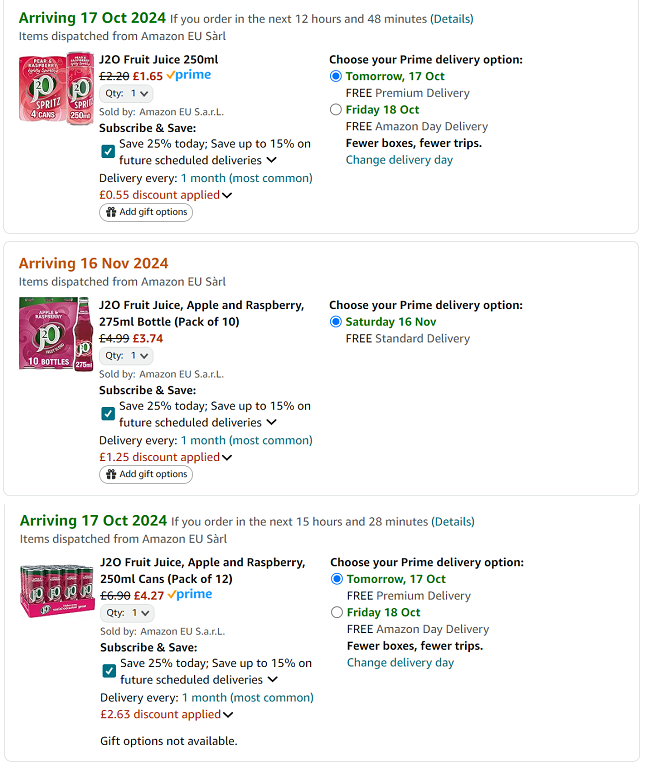Expand £0.55 discount applied details
The height and width of the screenshot is (775, 650).
(166, 195)
